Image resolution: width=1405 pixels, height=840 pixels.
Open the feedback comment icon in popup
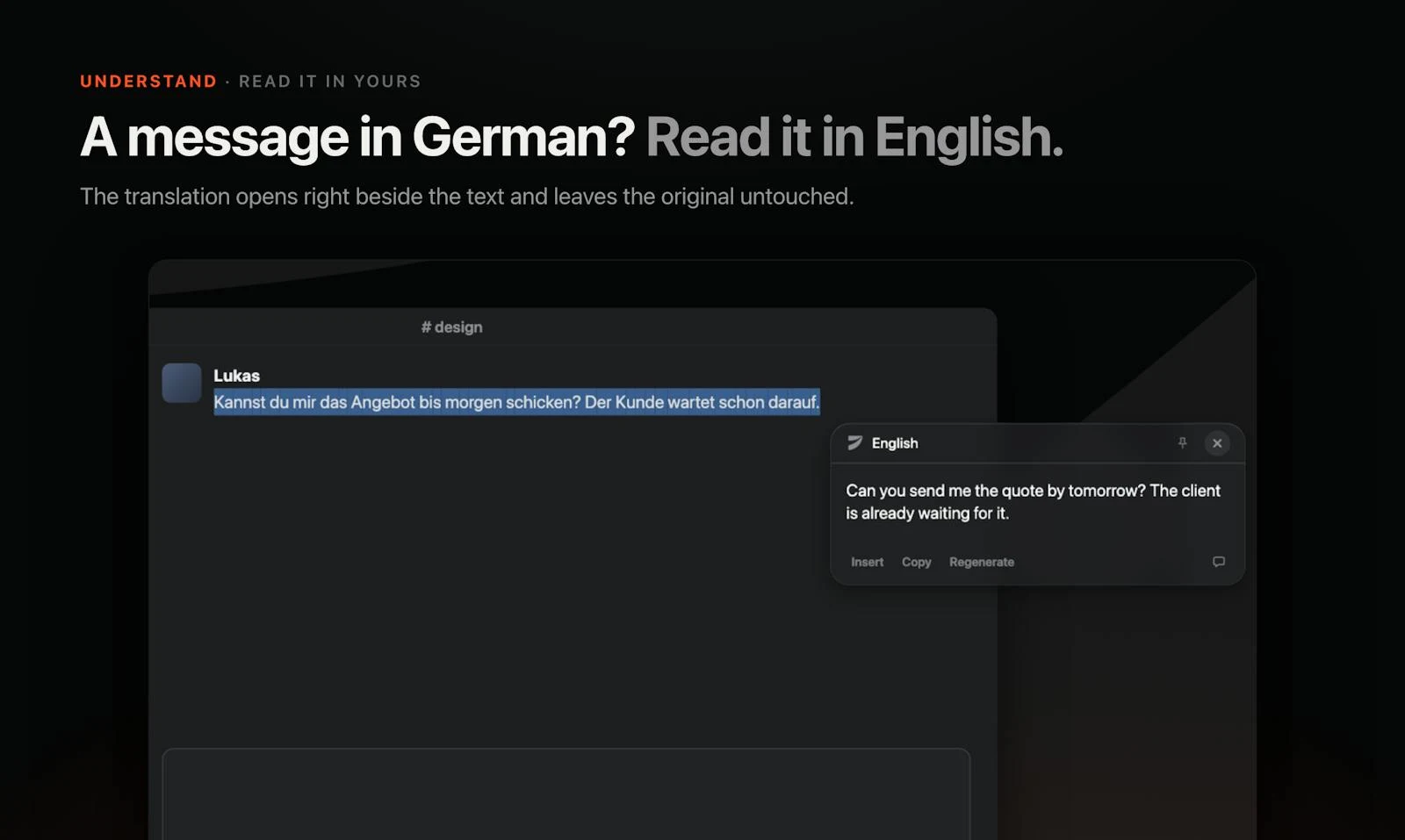tap(1219, 562)
